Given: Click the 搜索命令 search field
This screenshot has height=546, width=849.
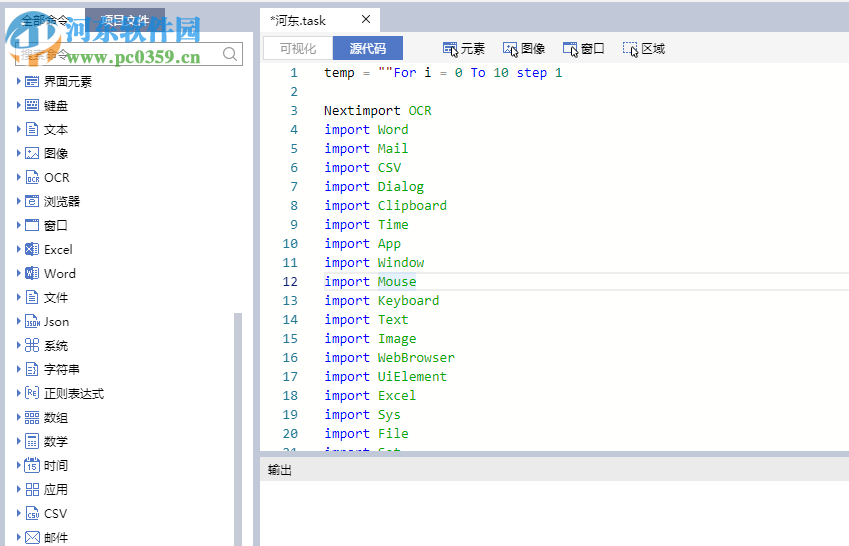Looking at the screenshot, I should click(x=129, y=54).
